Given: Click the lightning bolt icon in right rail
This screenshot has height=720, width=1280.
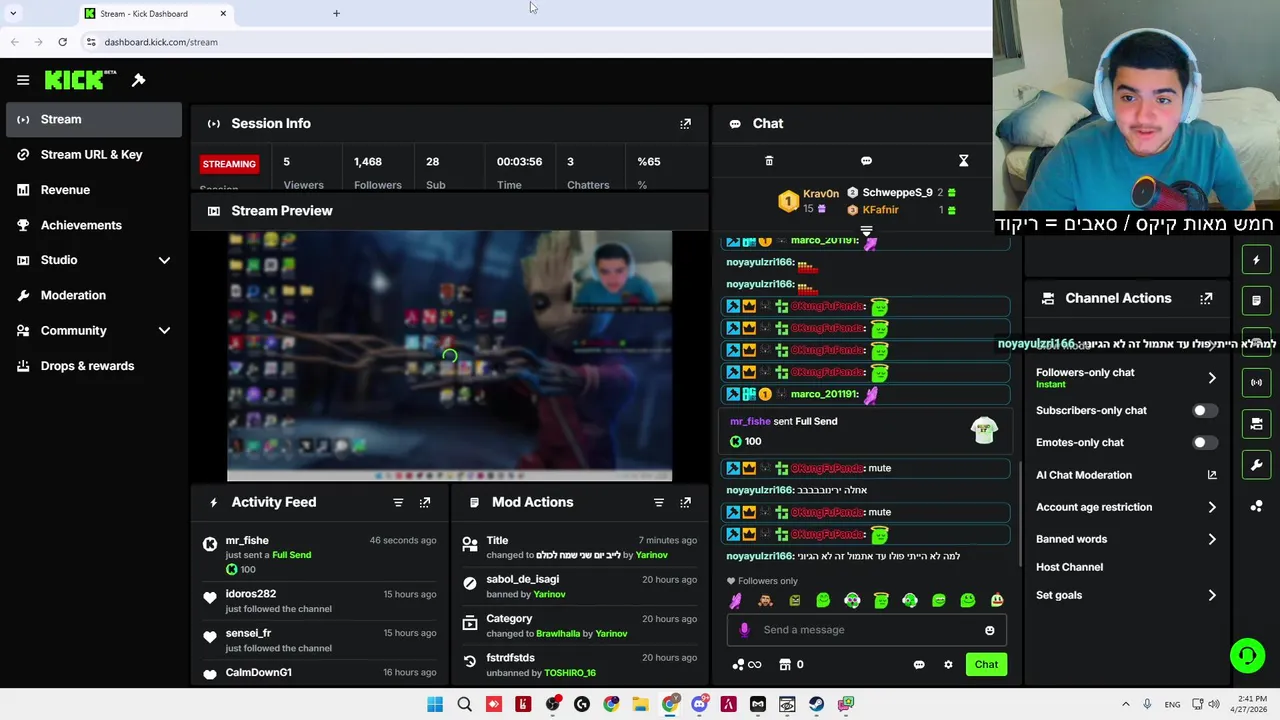Looking at the screenshot, I should (1257, 260).
